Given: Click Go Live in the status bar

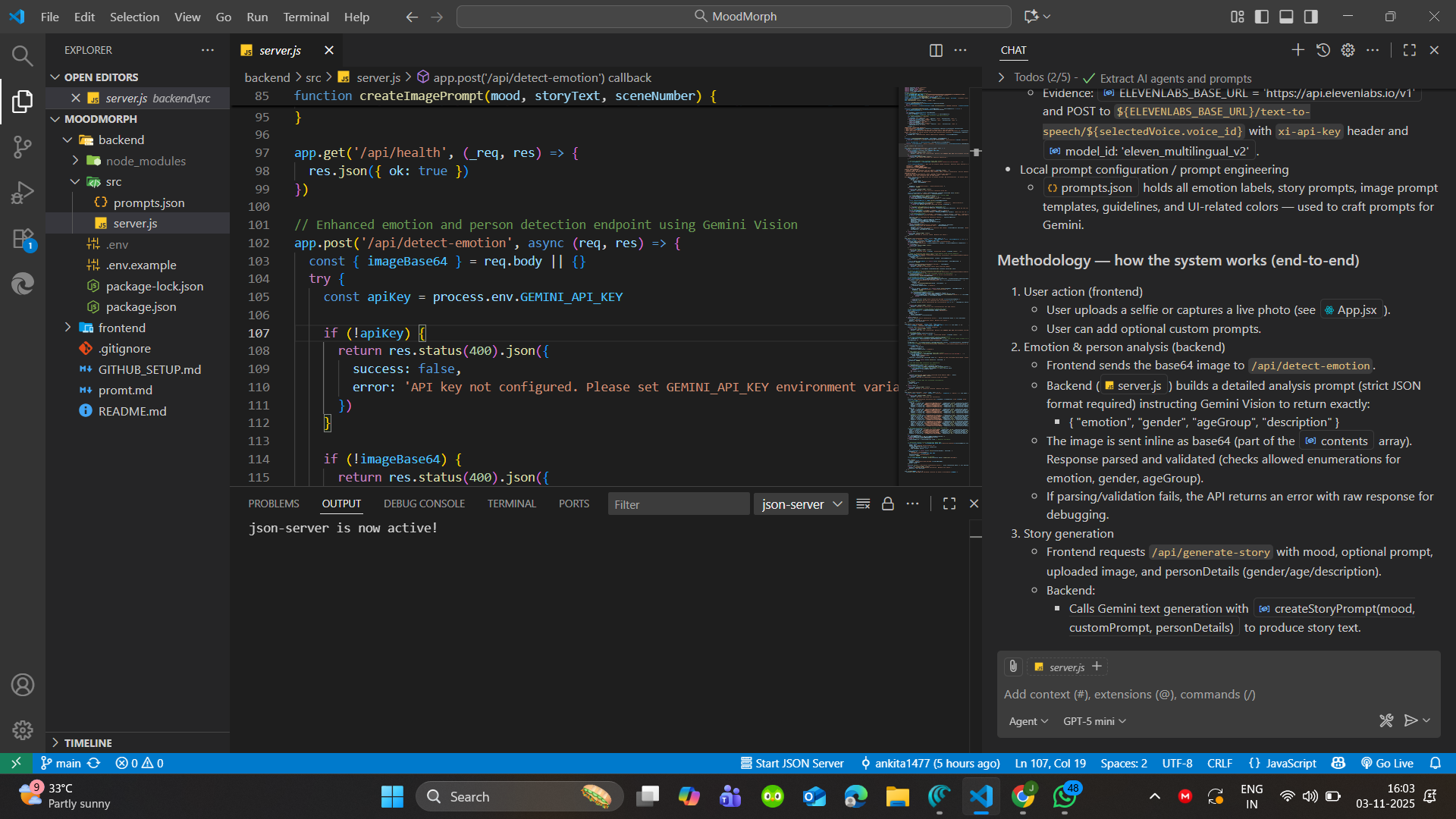Looking at the screenshot, I should (1387, 763).
